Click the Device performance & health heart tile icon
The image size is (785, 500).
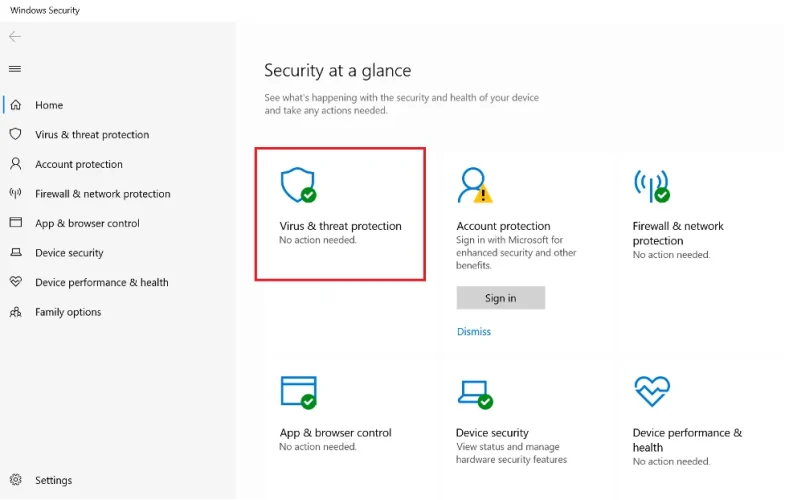pos(651,392)
